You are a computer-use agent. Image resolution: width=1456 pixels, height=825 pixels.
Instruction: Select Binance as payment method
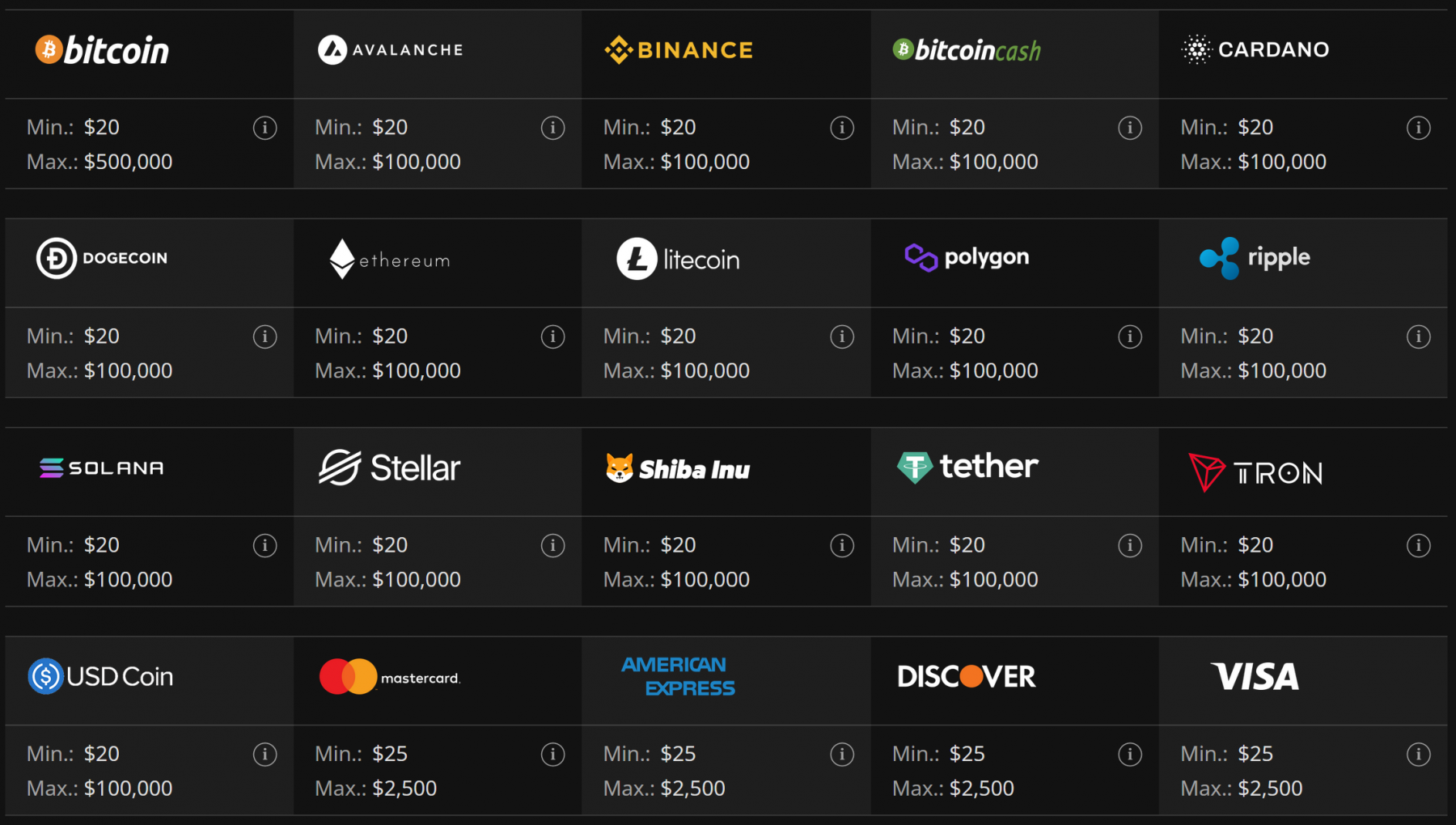(679, 50)
